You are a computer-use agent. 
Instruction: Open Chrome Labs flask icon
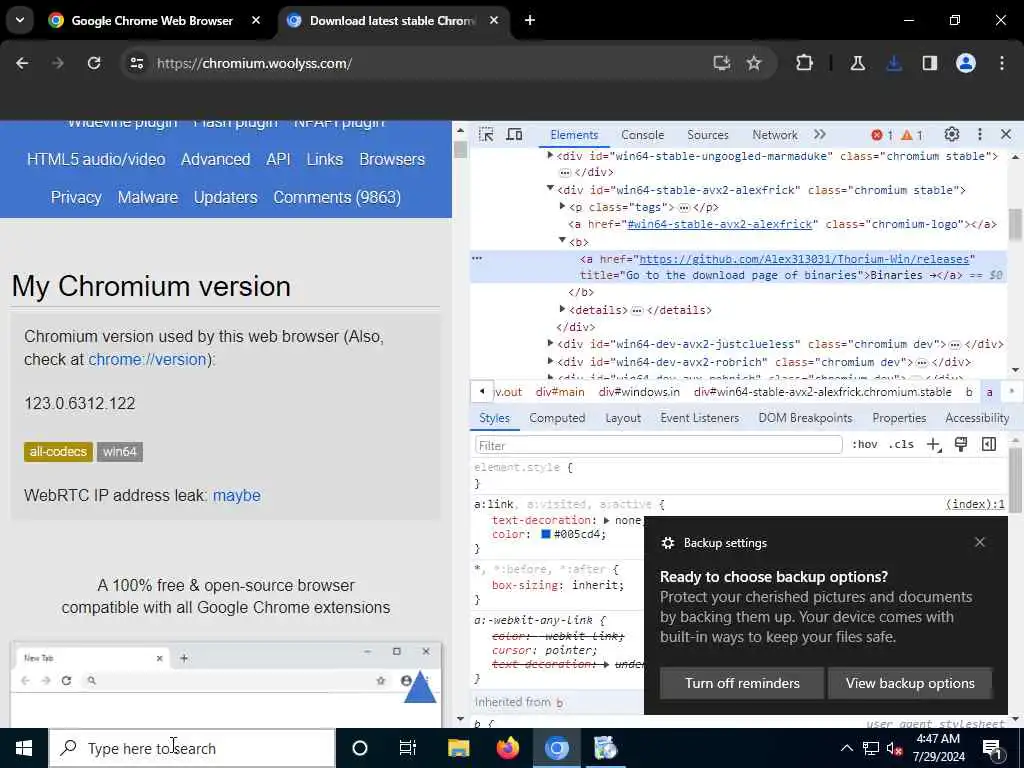point(857,63)
